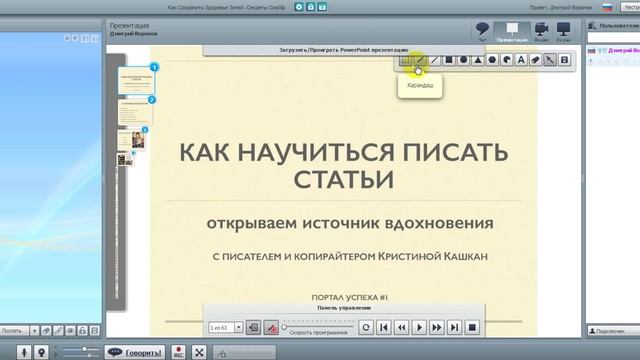The image size is (640, 360).
Task: Select the straight line drawing tool
Action: [435, 60]
